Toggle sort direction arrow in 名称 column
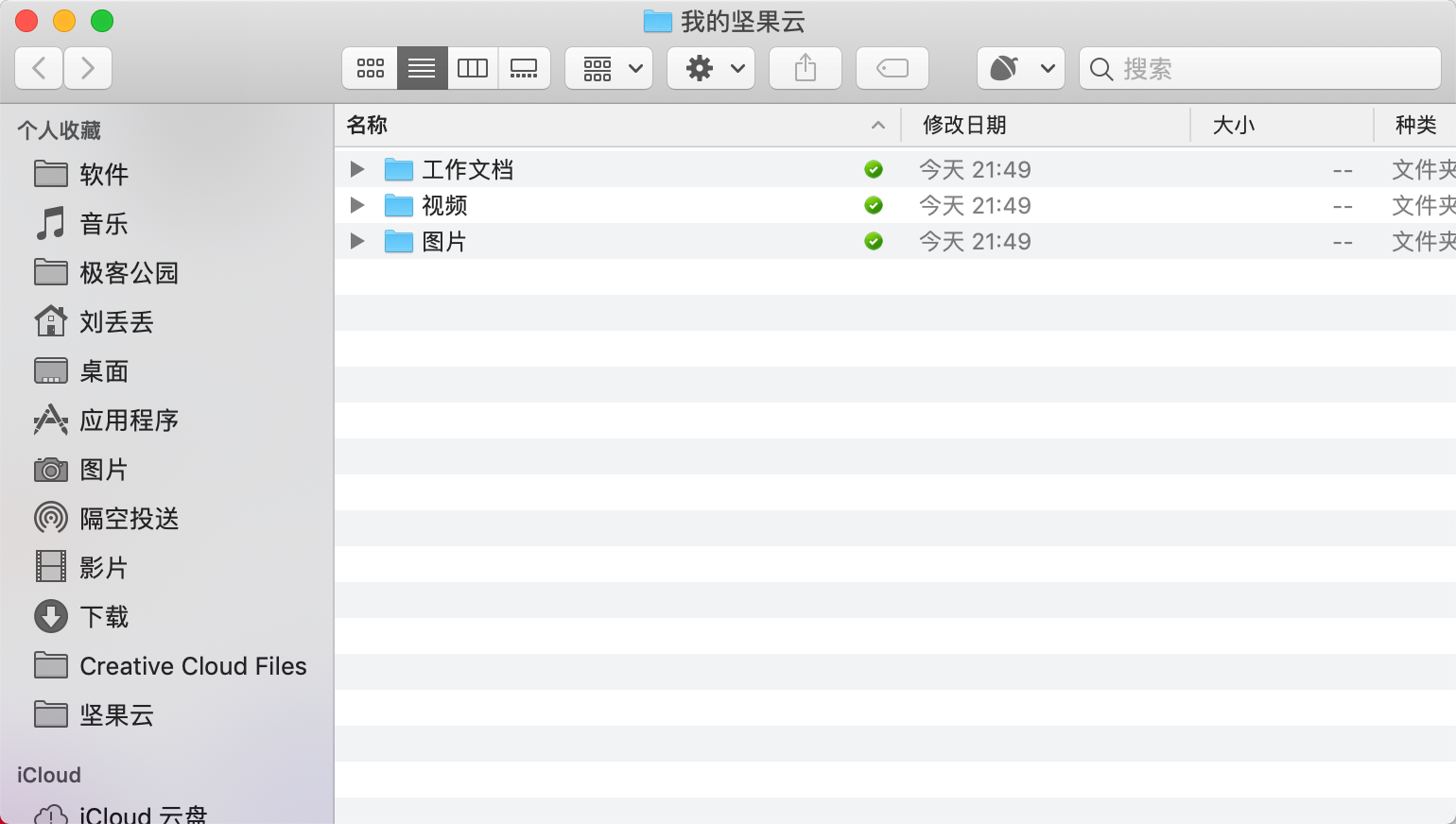1456x824 pixels. coord(878,125)
